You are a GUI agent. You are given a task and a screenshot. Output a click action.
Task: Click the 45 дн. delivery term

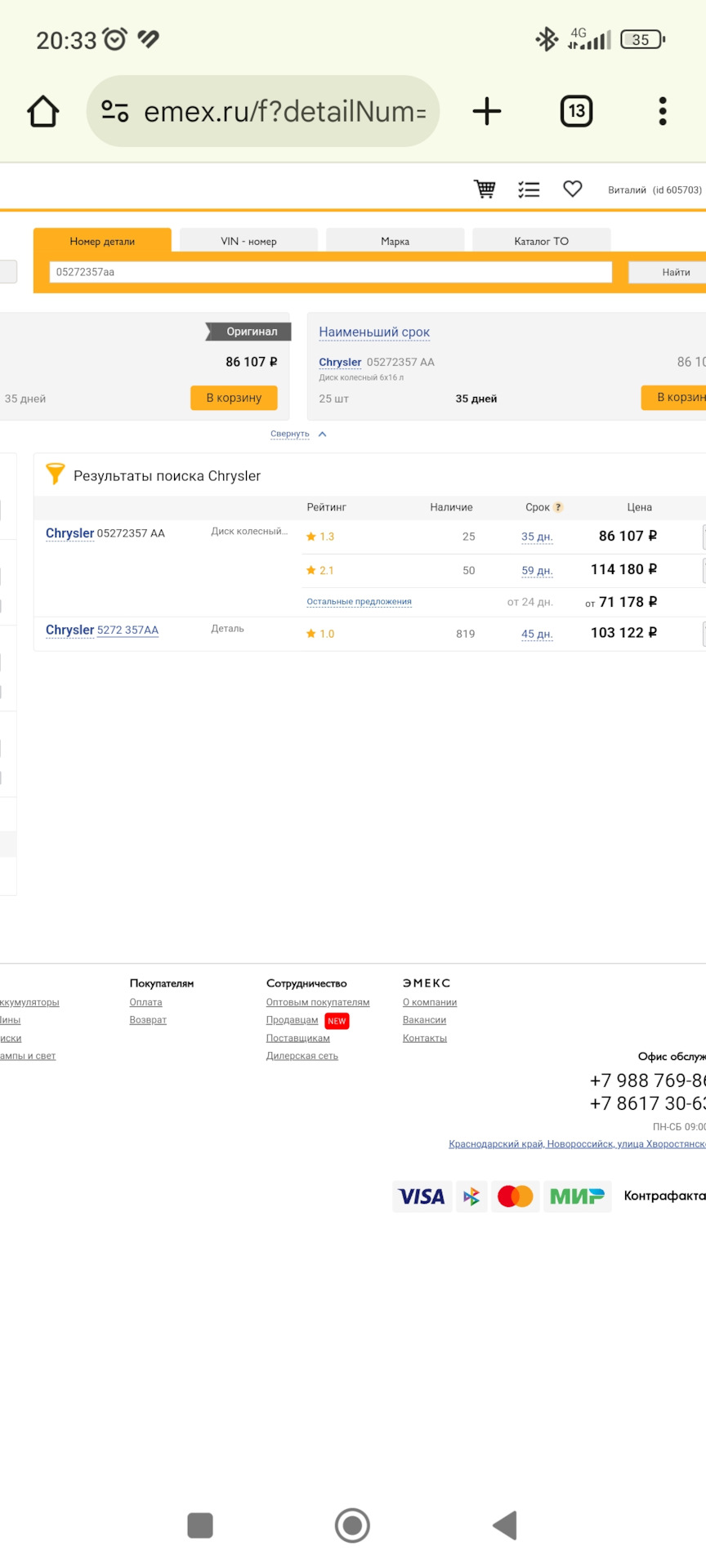pyautogui.click(x=537, y=634)
